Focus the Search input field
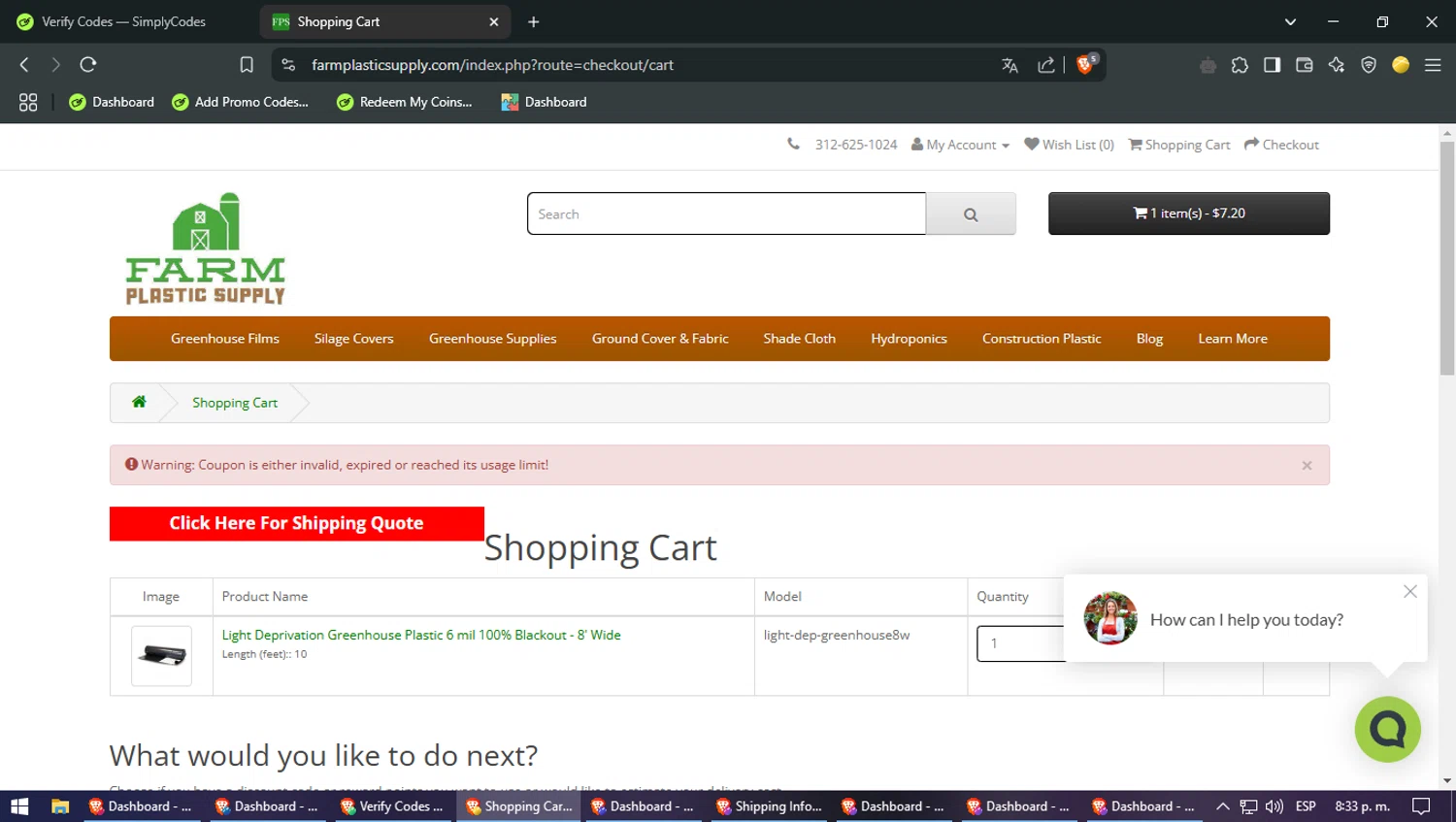 pos(726,214)
